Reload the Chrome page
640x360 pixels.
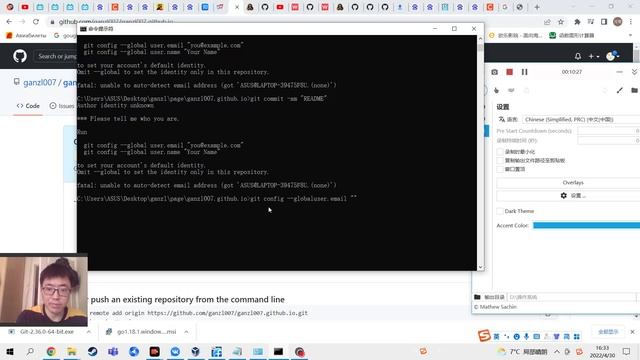[36, 22]
